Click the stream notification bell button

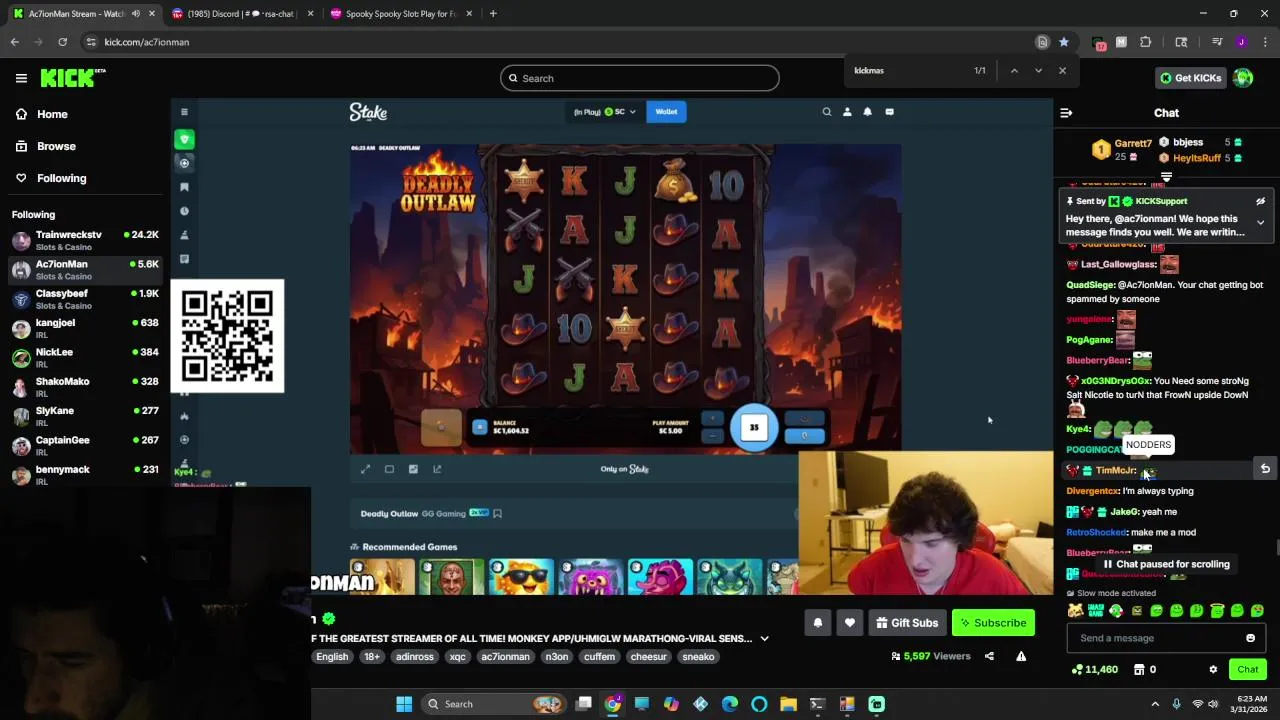[818, 623]
